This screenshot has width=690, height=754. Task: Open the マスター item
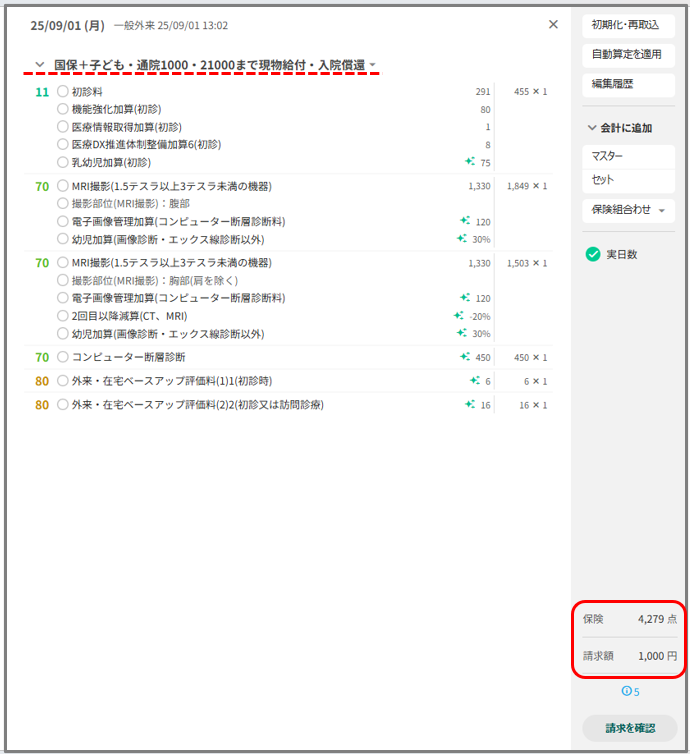click(628, 156)
